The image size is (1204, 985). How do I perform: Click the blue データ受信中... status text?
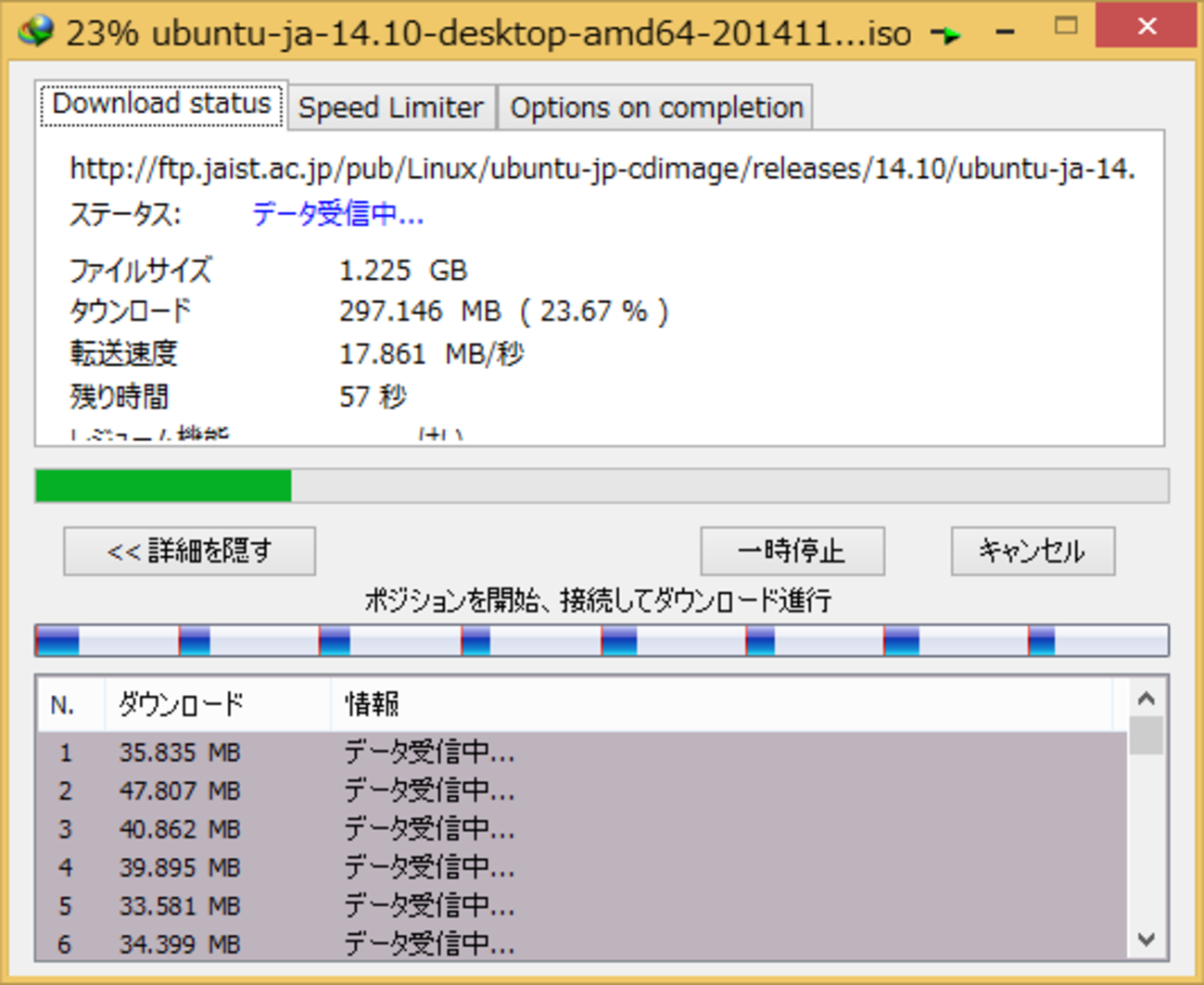coord(337,215)
